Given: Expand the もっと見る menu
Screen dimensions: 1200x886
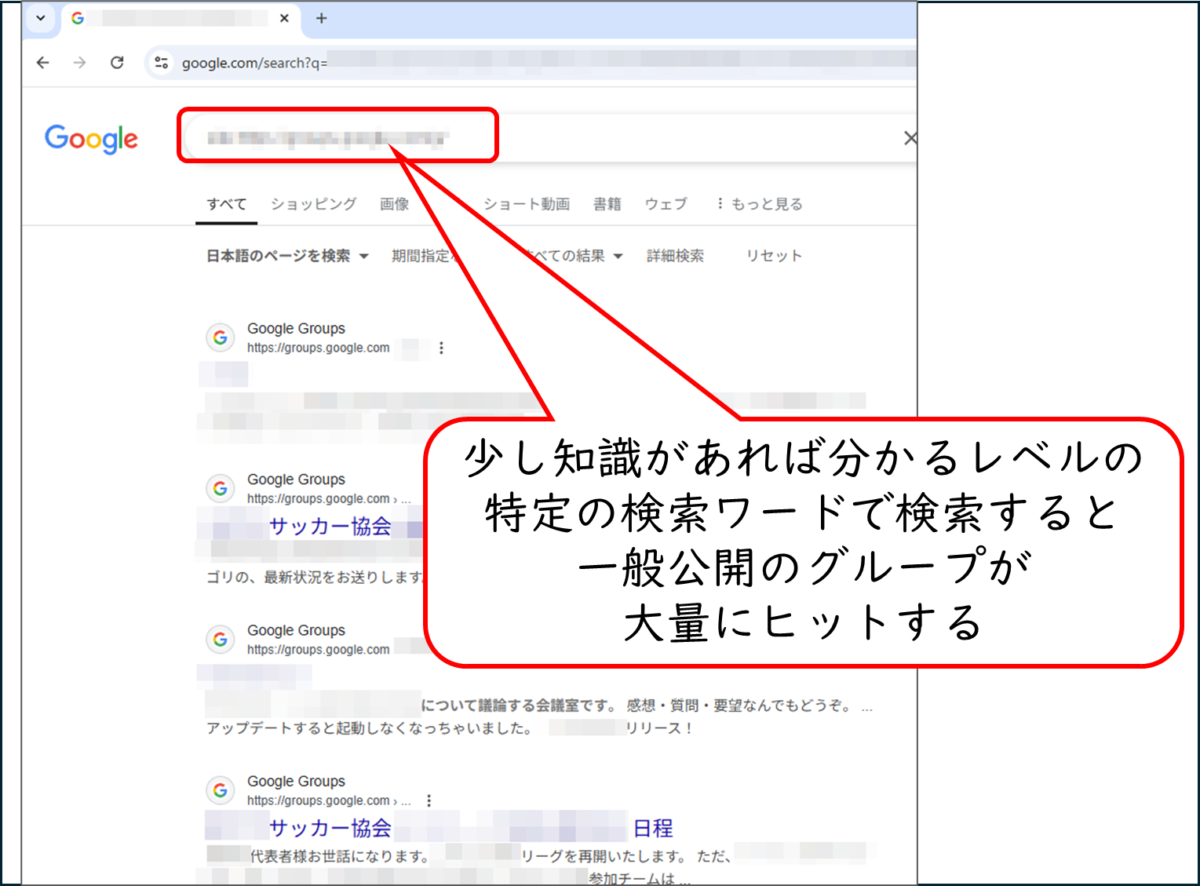Looking at the screenshot, I should point(760,204).
